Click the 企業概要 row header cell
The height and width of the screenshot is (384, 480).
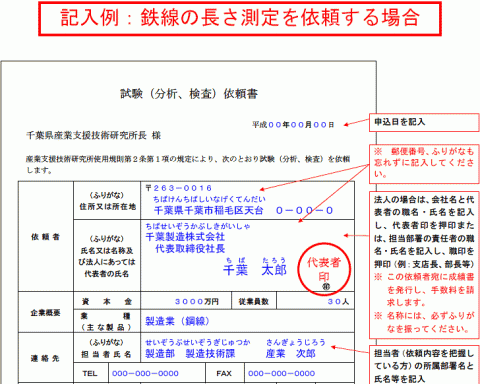[x=46, y=312]
